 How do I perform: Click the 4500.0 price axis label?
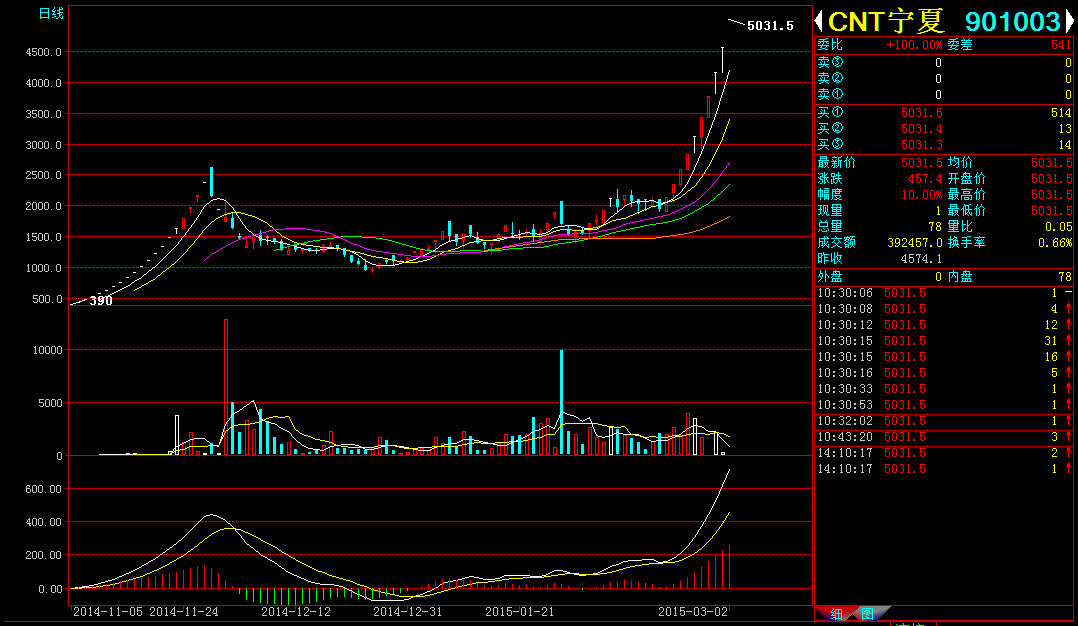coord(43,52)
